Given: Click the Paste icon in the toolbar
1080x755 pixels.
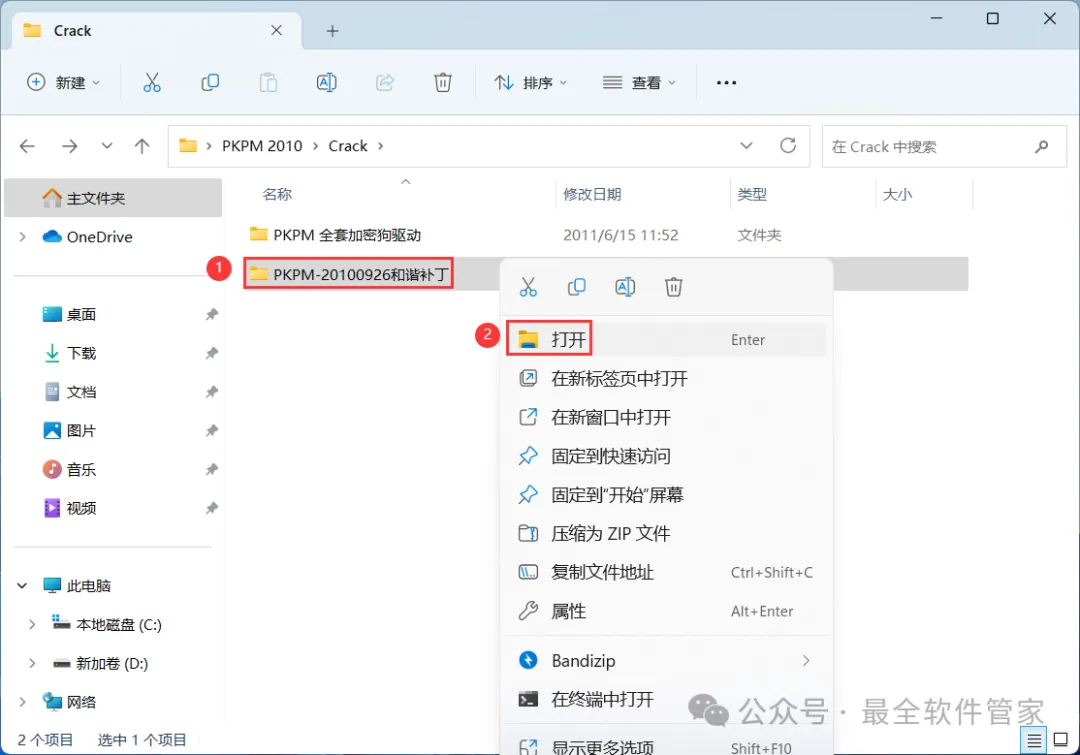Looking at the screenshot, I should tap(268, 83).
